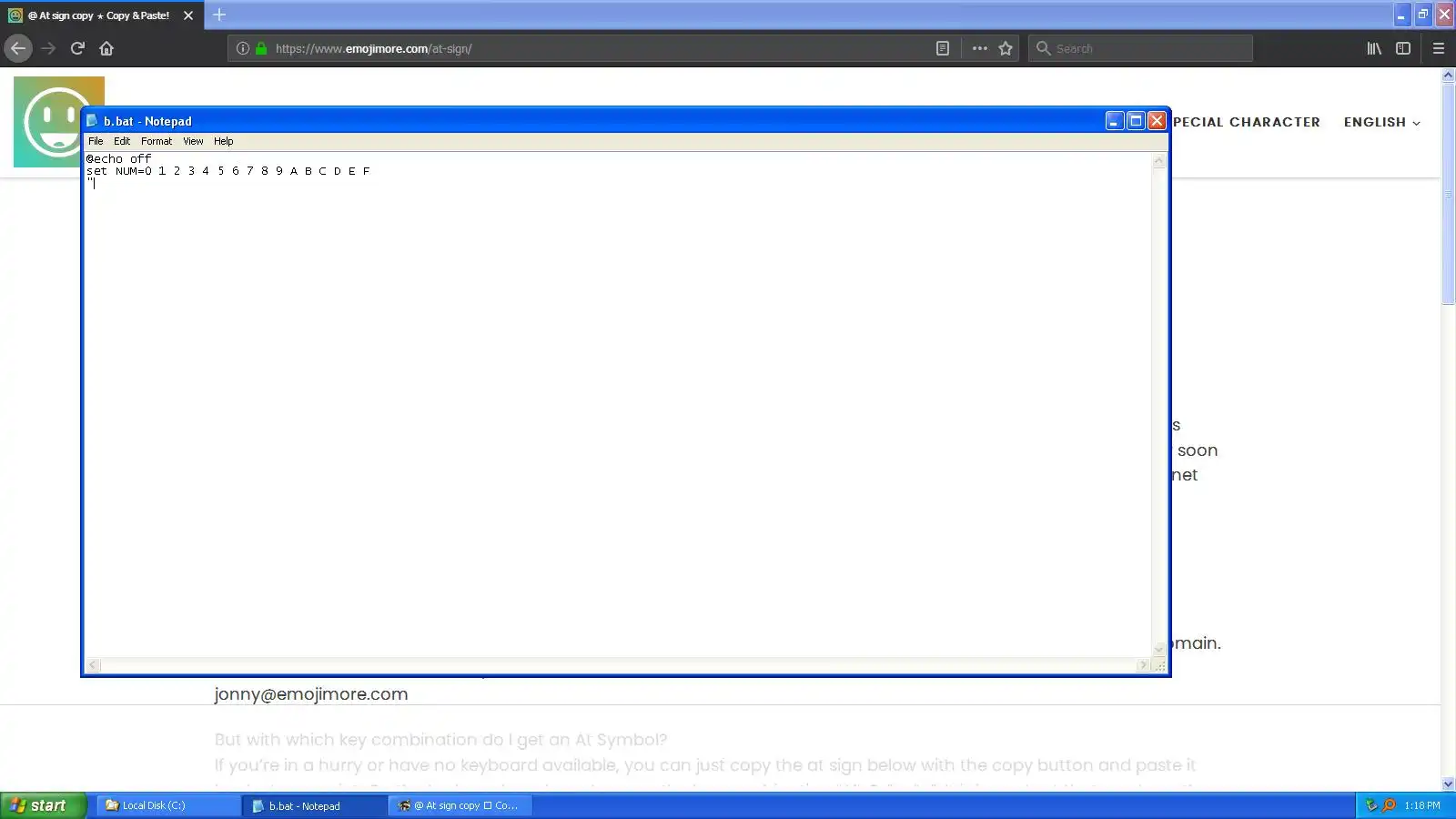
Task: Click Notepad vertical scrollbar down arrow
Action: tap(1158, 649)
